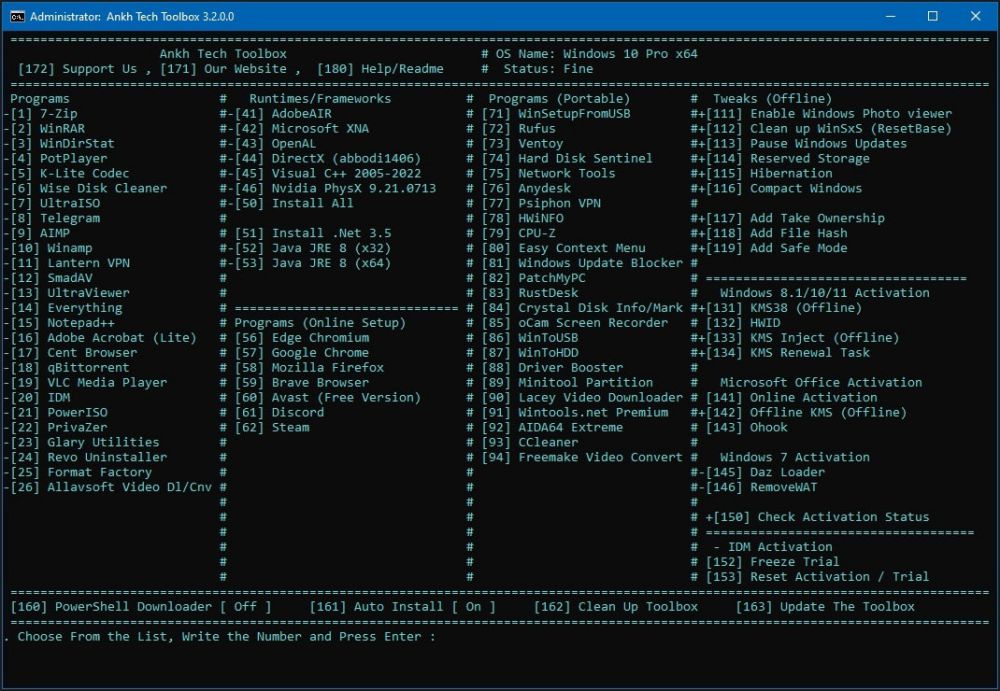Maximize the Ankh Tech Toolbox window
The width and height of the screenshot is (1000, 691).
[932, 16]
